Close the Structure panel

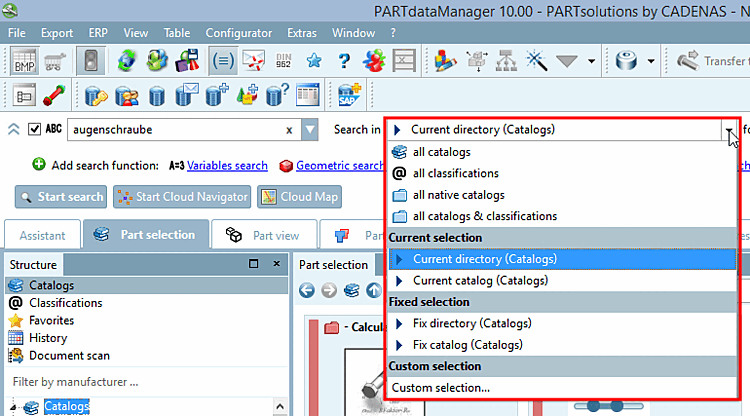coord(276,264)
